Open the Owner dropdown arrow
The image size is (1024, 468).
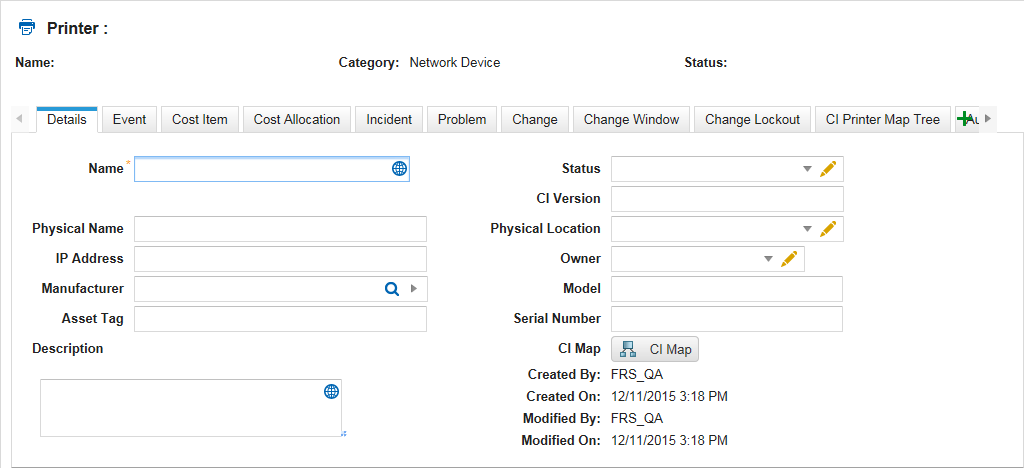[x=768, y=259]
